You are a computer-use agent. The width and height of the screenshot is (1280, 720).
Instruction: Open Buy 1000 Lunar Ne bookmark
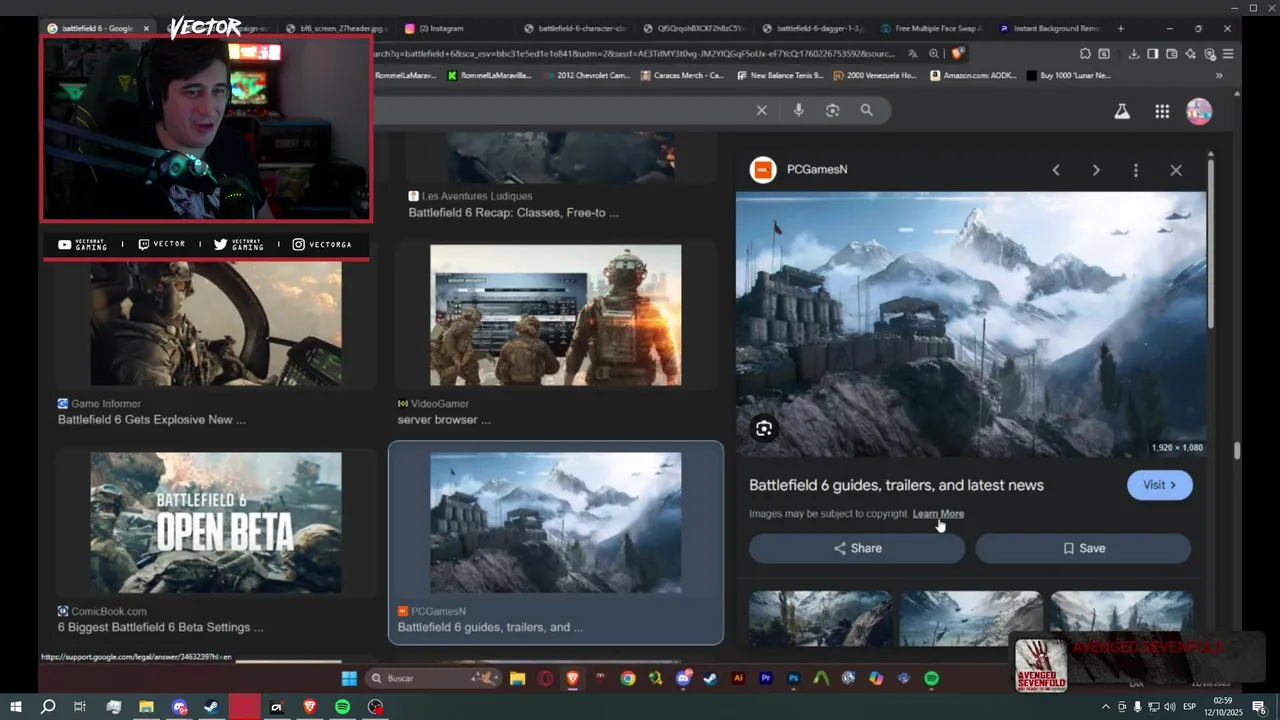(1068, 75)
